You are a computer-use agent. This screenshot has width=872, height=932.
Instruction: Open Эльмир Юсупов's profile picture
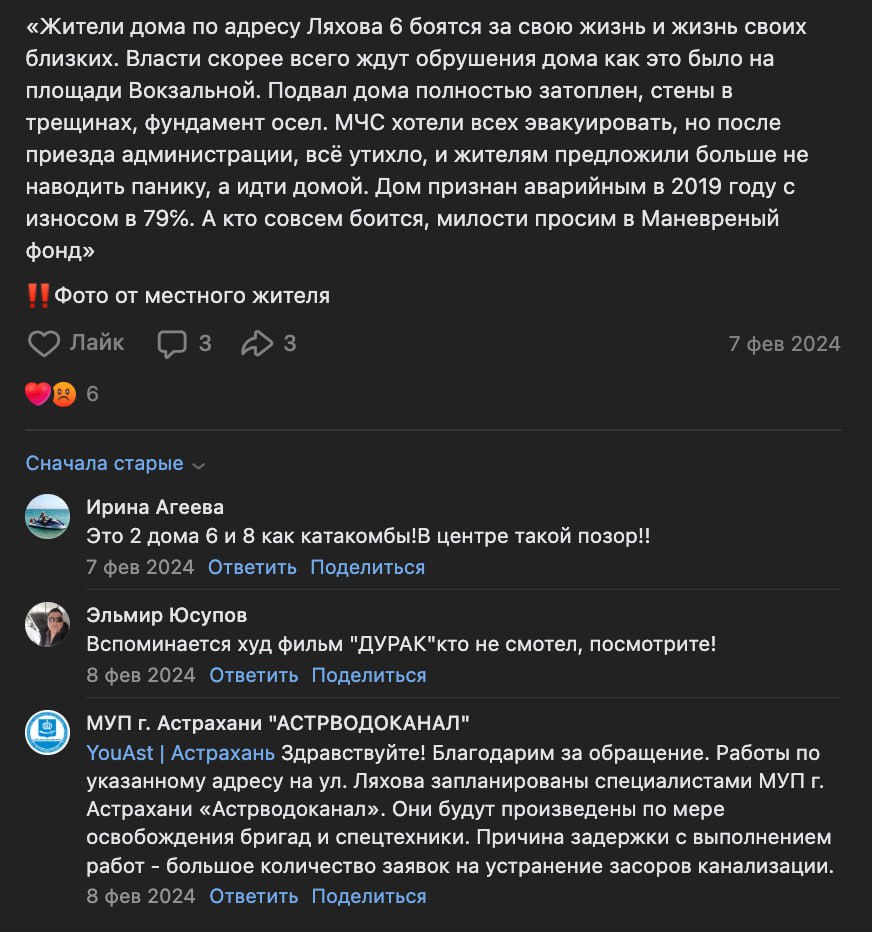click(x=48, y=624)
